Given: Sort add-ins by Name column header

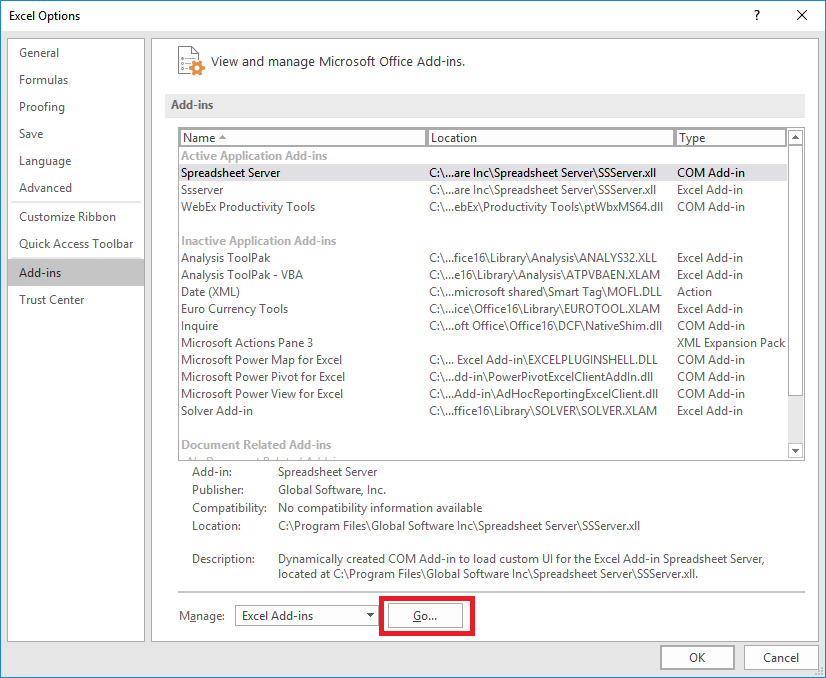Looking at the screenshot, I should click(302, 138).
